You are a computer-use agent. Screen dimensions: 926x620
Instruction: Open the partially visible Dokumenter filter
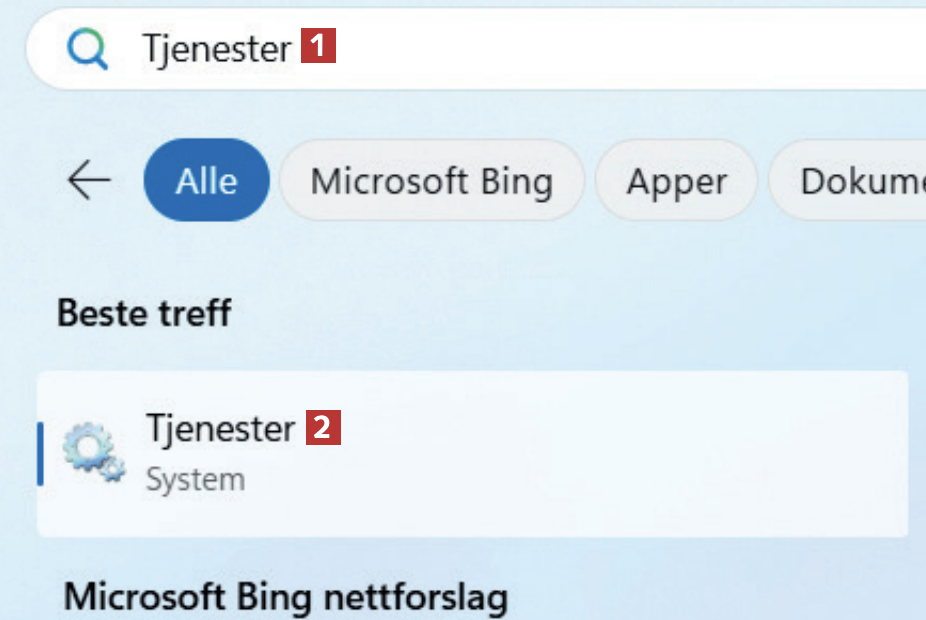coord(858,181)
